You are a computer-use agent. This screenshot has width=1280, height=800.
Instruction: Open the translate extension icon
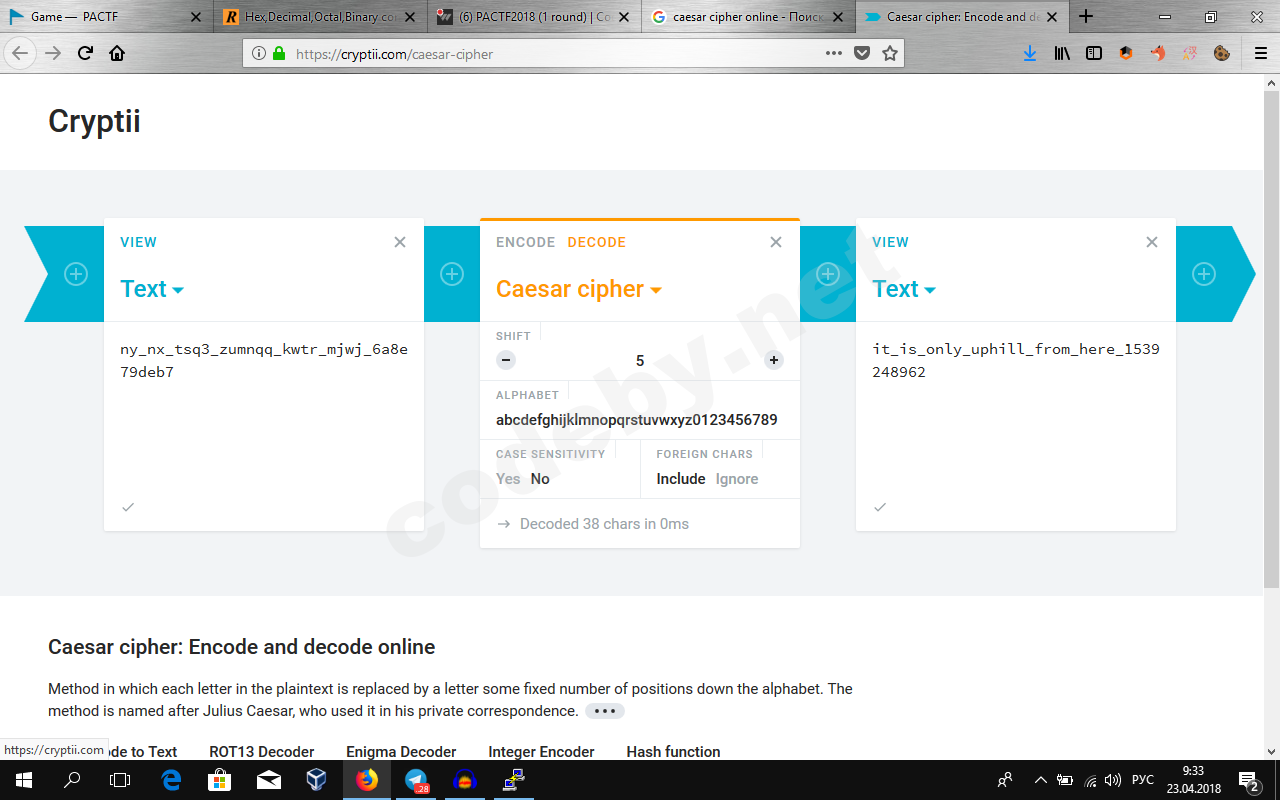point(1190,53)
